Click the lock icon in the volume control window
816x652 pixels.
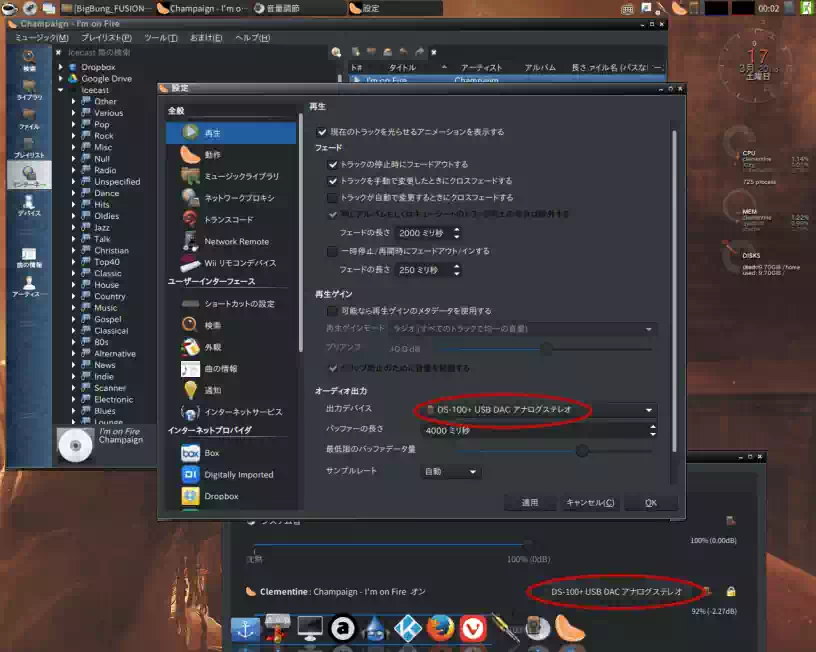point(731,591)
